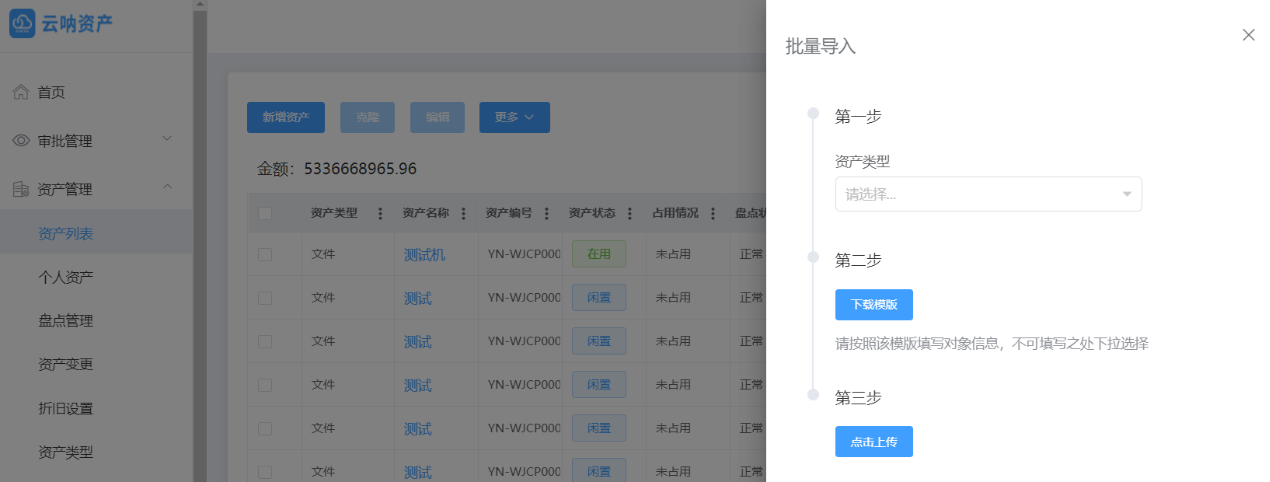This screenshot has height=482, width=1270.
Task: Open the 资产类型 请选择 dropdown
Action: click(988, 194)
